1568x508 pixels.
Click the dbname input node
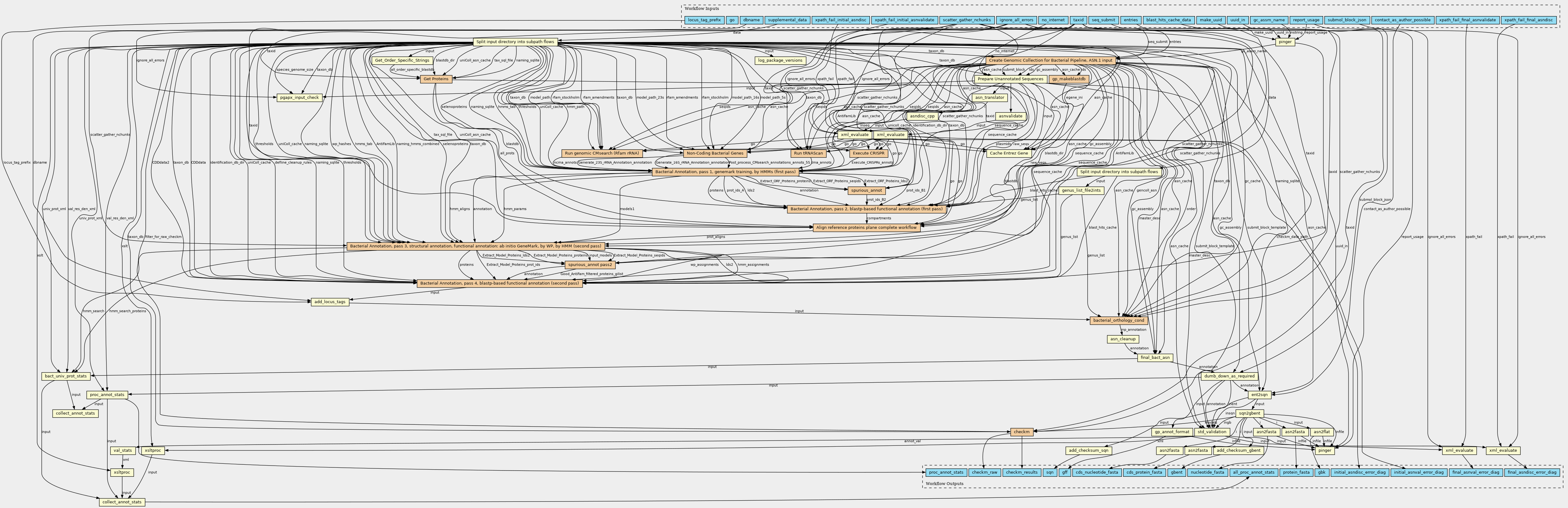point(751,20)
